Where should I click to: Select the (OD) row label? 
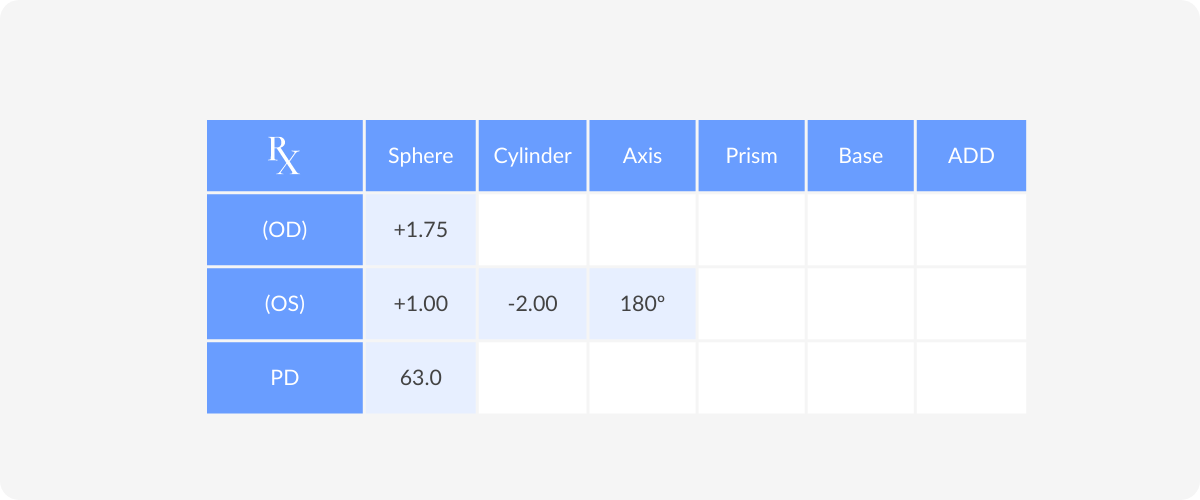pyautogui.click(x=285, y=229)
